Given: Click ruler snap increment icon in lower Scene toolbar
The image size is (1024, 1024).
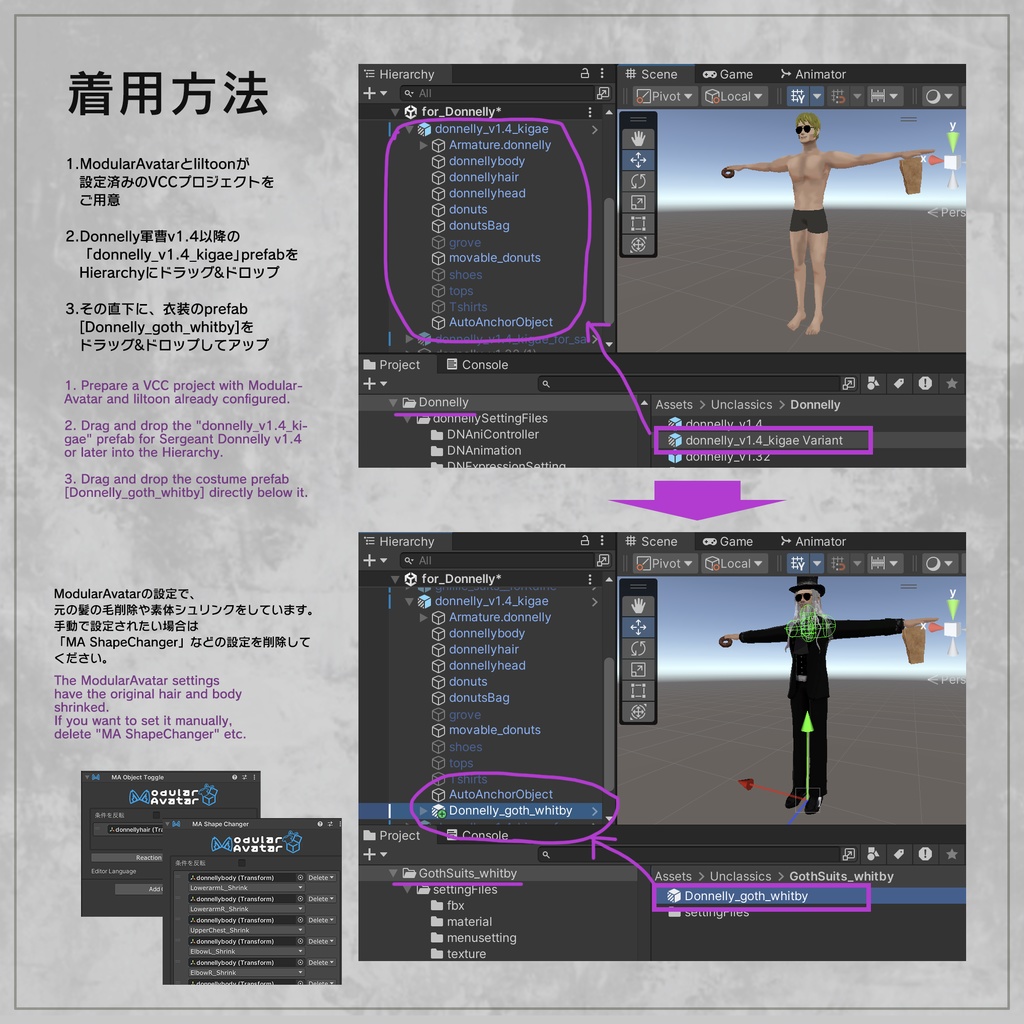Looking at the screenshot, I should coord(878,564).
